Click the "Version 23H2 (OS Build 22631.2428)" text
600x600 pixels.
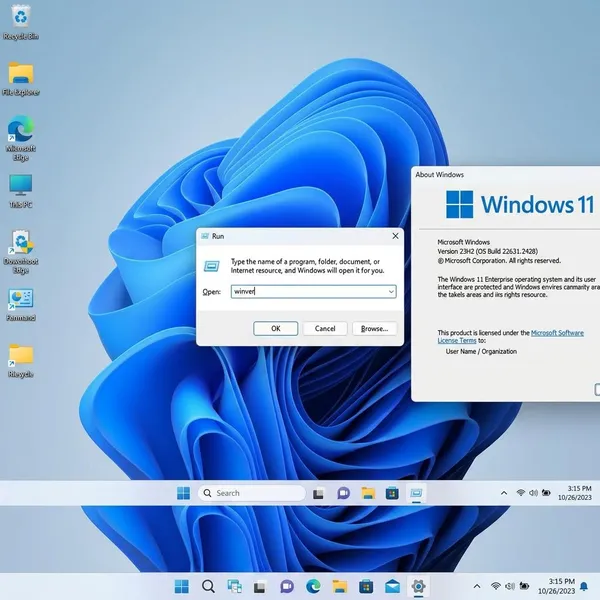[x=488, y=251]
